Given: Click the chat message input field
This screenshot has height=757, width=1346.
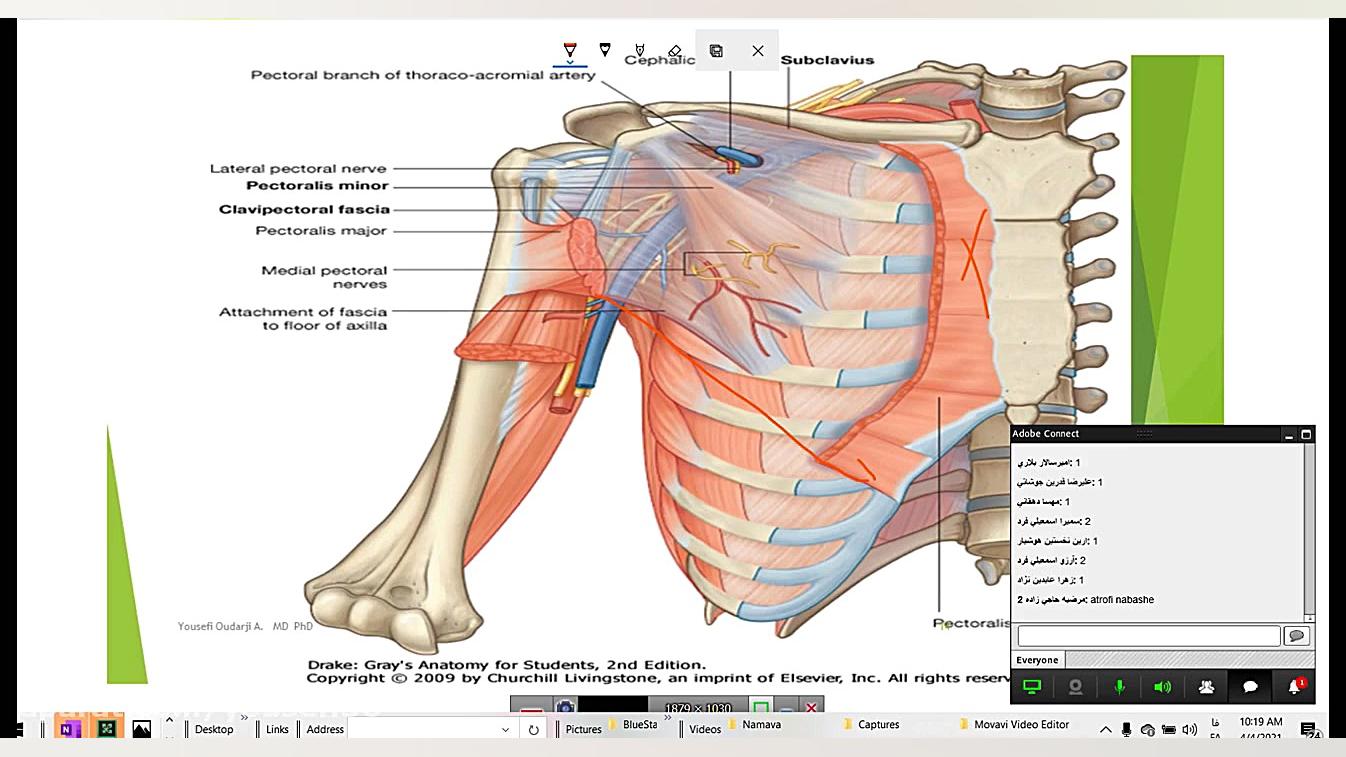Looking at the screenshot, I should coord(1149,636).
